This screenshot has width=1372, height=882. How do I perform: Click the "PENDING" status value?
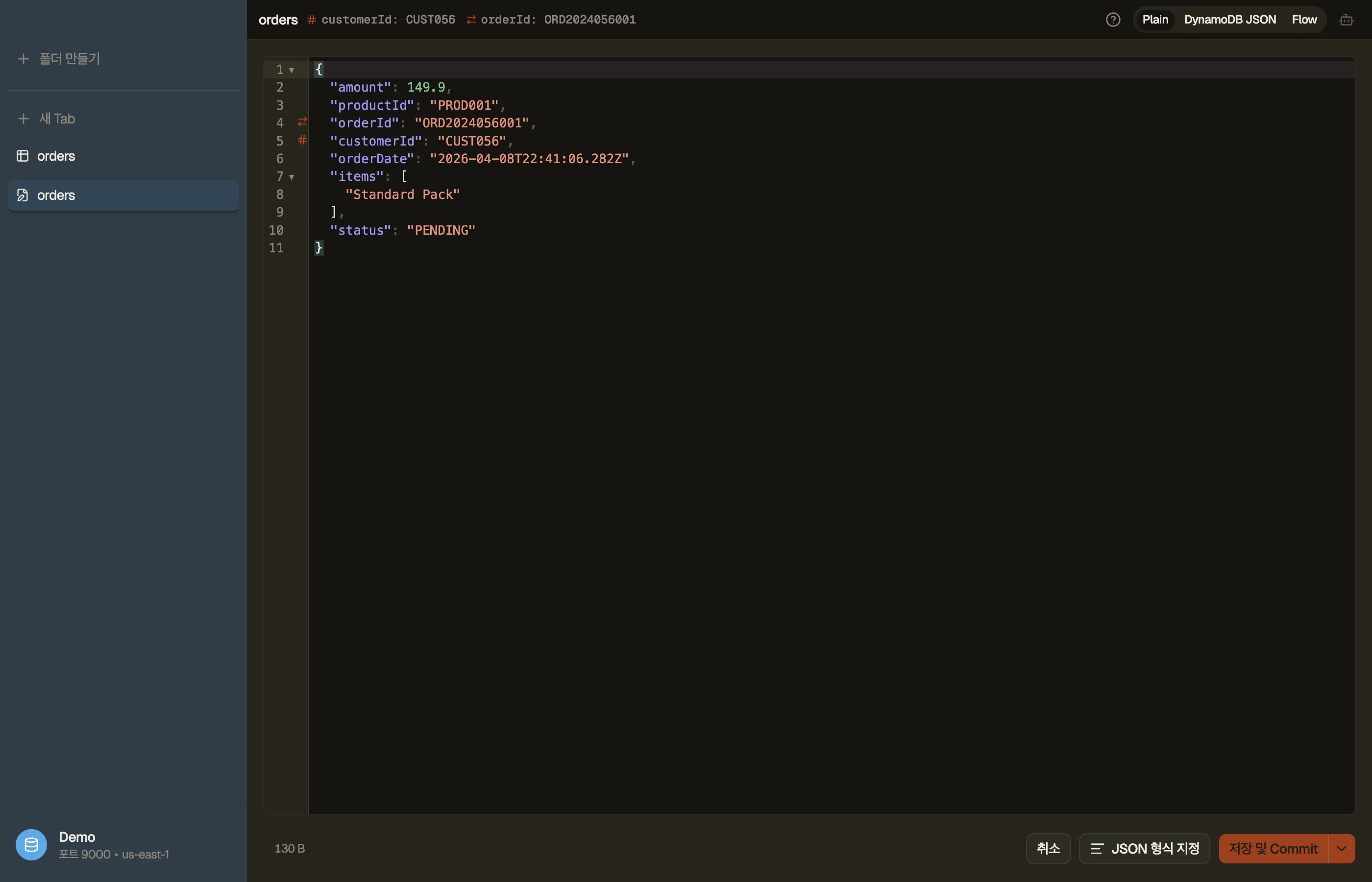(441, 230)
